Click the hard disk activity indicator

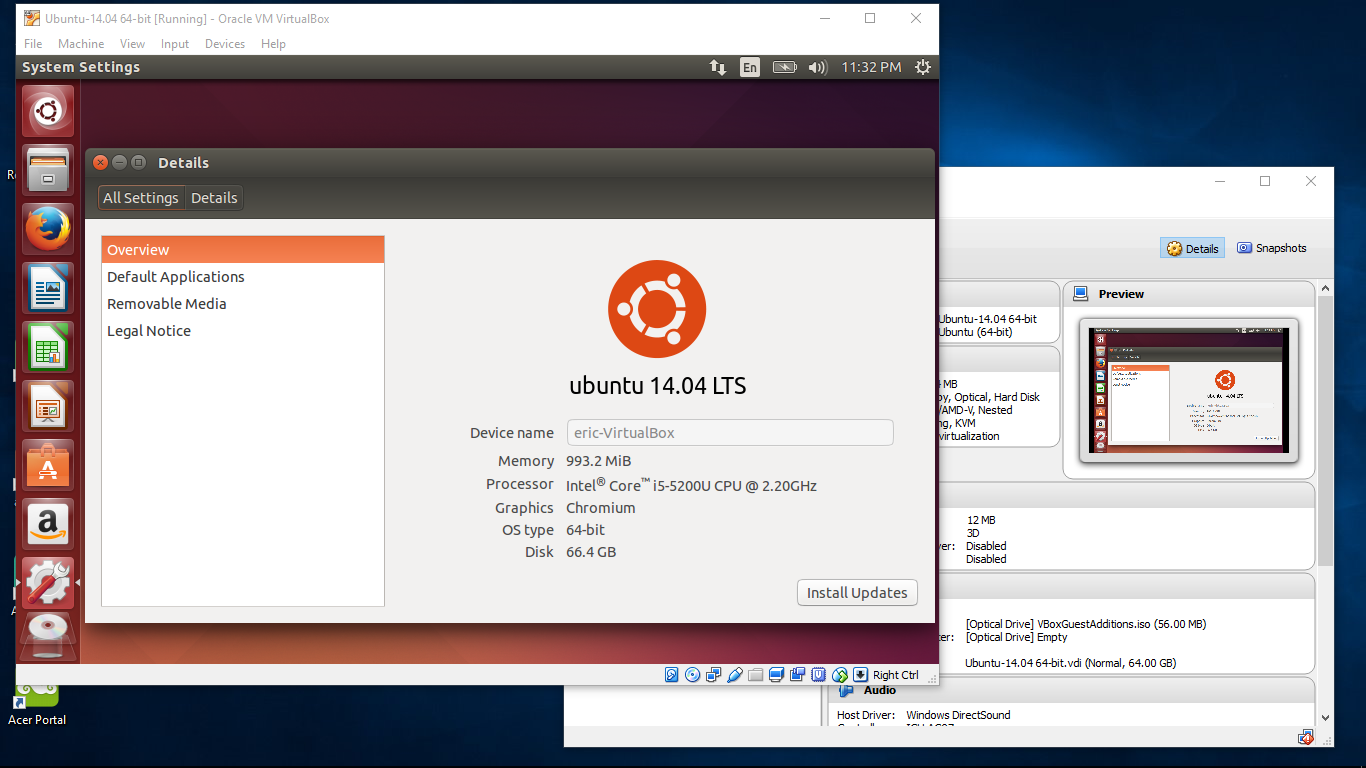(x=672, y=675)
